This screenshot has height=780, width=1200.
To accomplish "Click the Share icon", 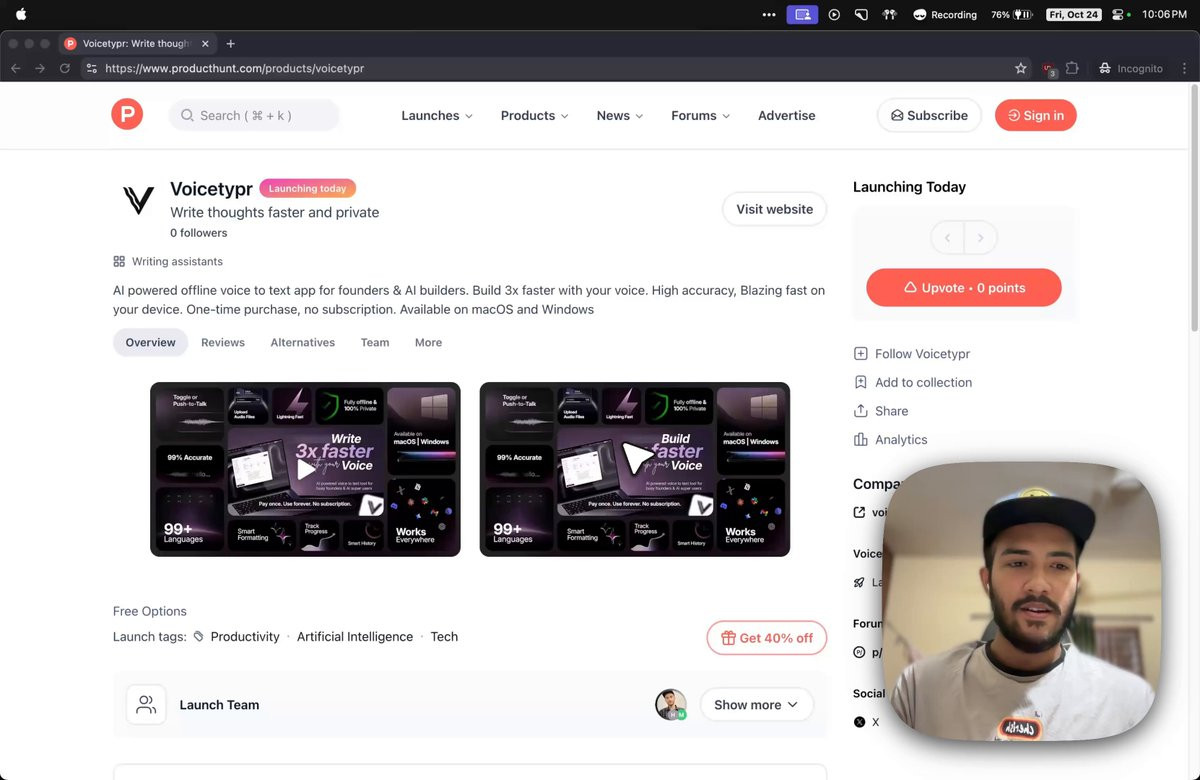I will pyautogui.click(x=860, y=411).
